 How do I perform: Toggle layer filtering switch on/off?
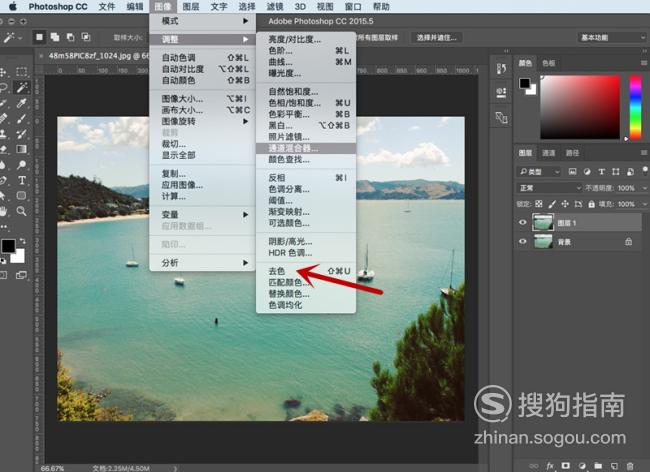[645, 170]
